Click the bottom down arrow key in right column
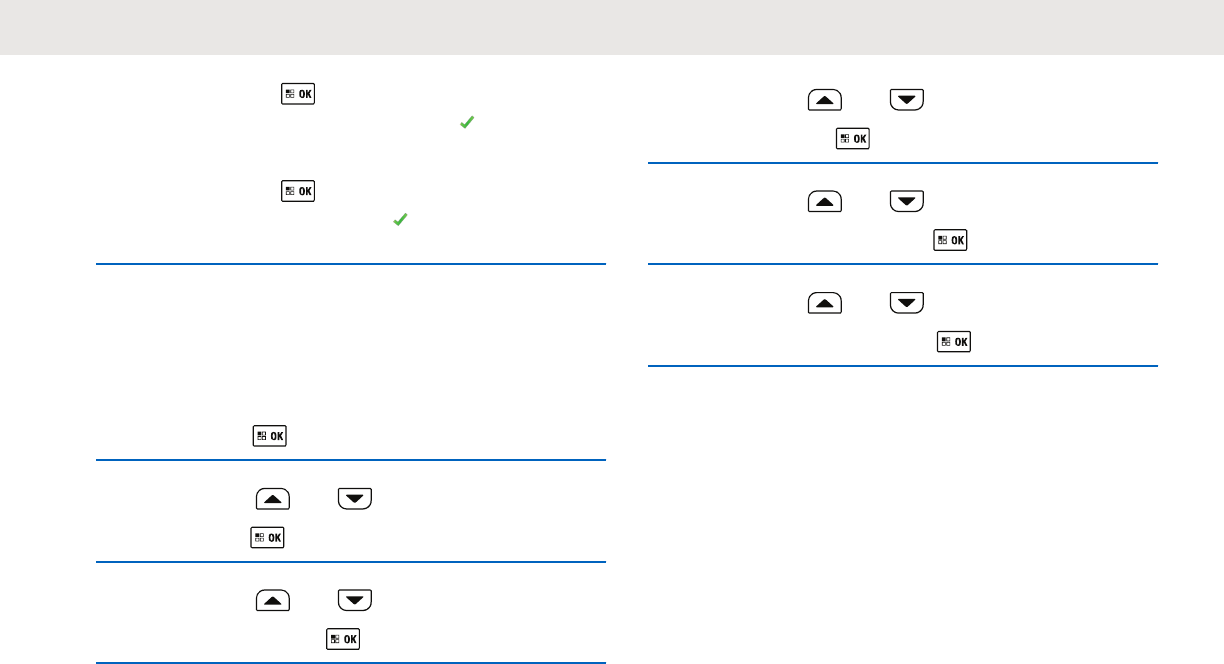This screenshot has height=664, width=1224. (x=904, y=302)
